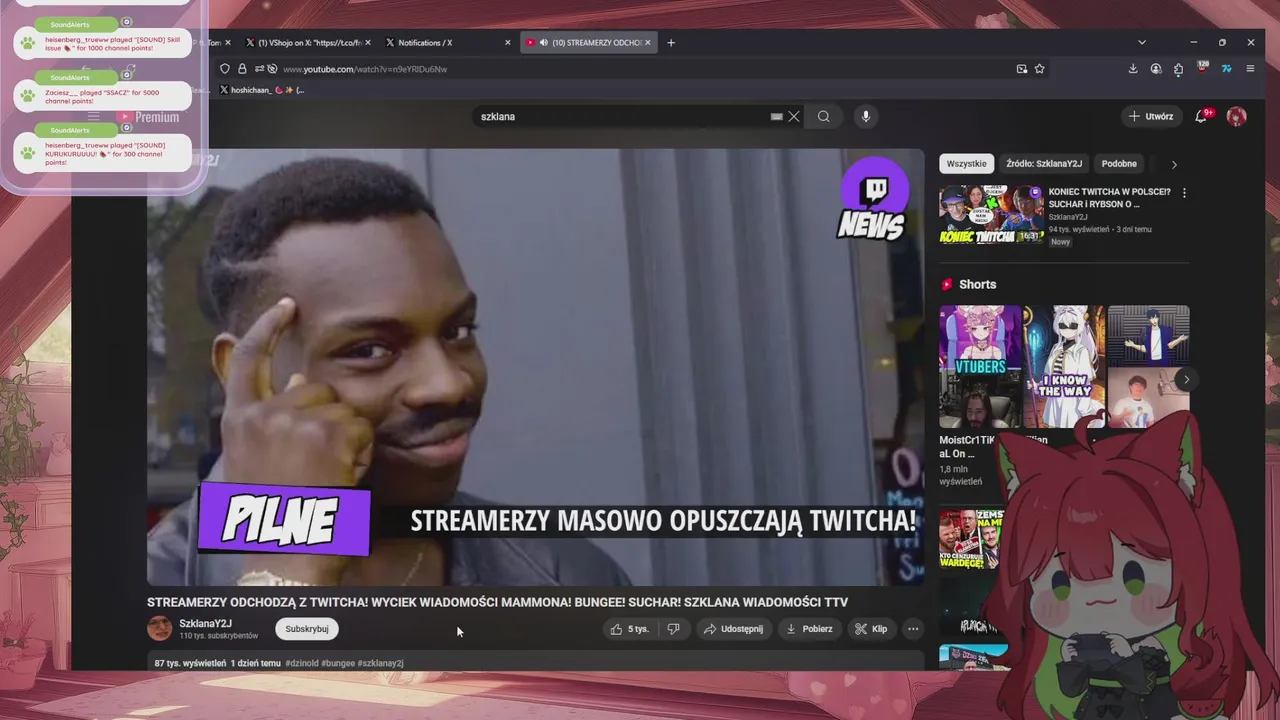
Task: Click the Utwórz create button
Action: (x=1151, y=116)
